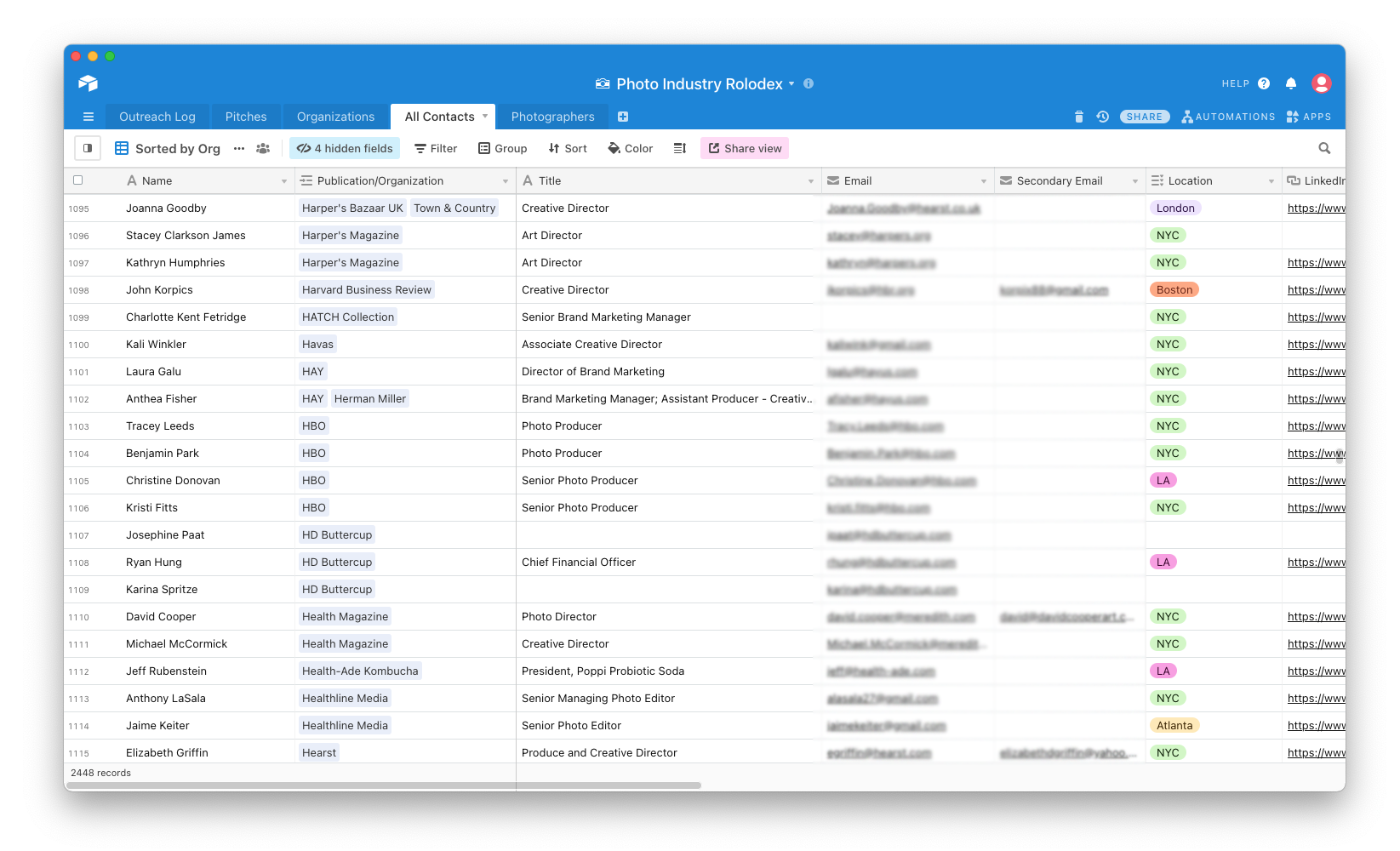Select row number 1107
This screenshot has width=1400, height=851.
pyautogui.click(x=79, y=535)
